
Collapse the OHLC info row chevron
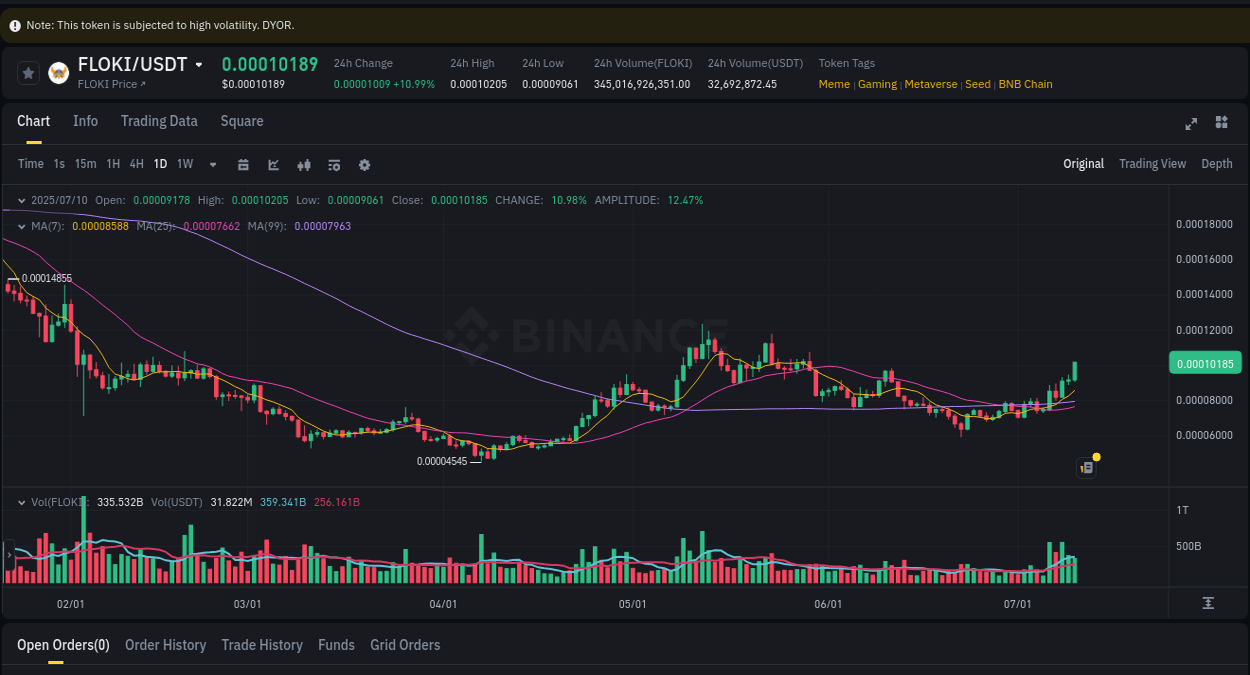point(20,200)
